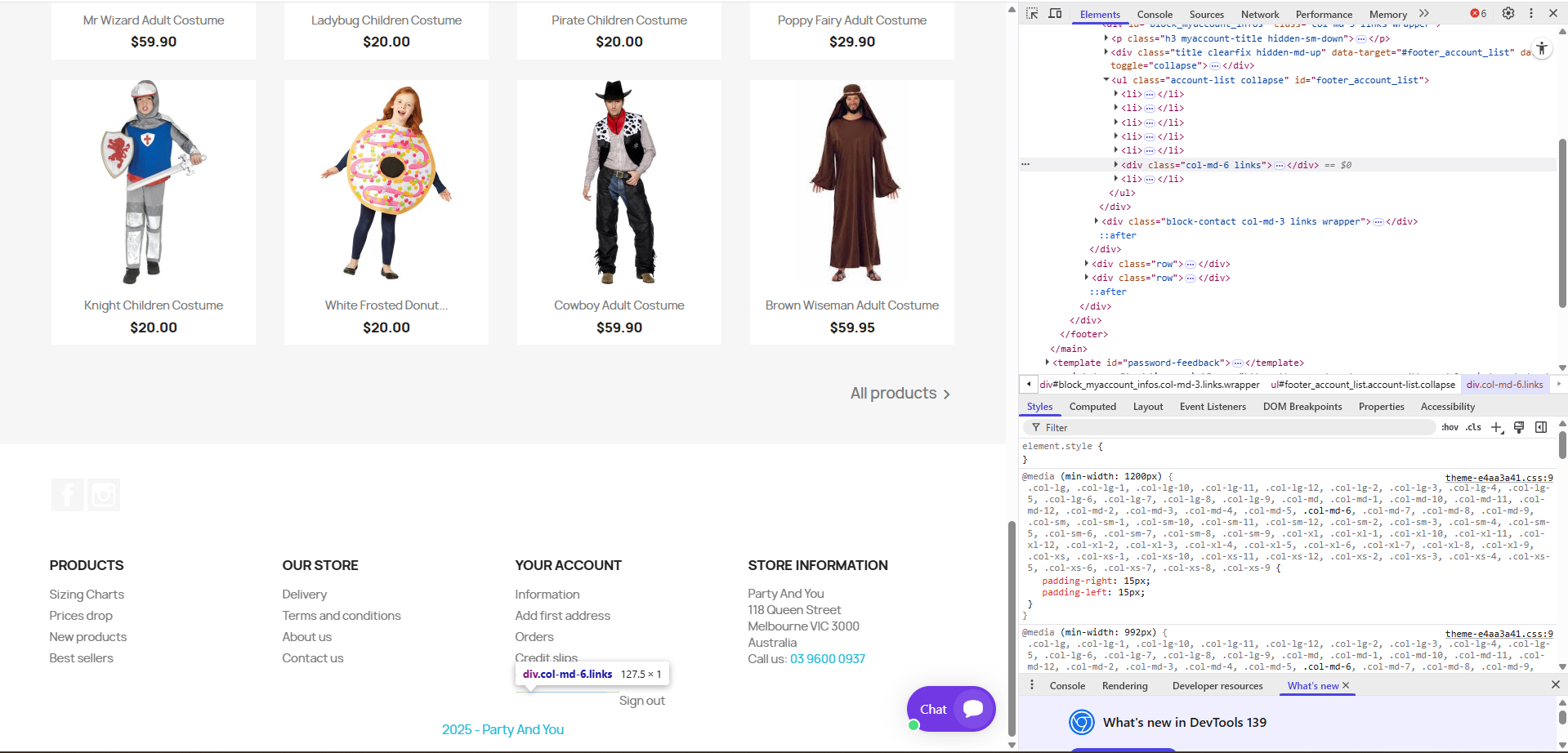Show more DevTools tabs chevron
Screen dimensions: 1568x753
[x=1424, y=13]
